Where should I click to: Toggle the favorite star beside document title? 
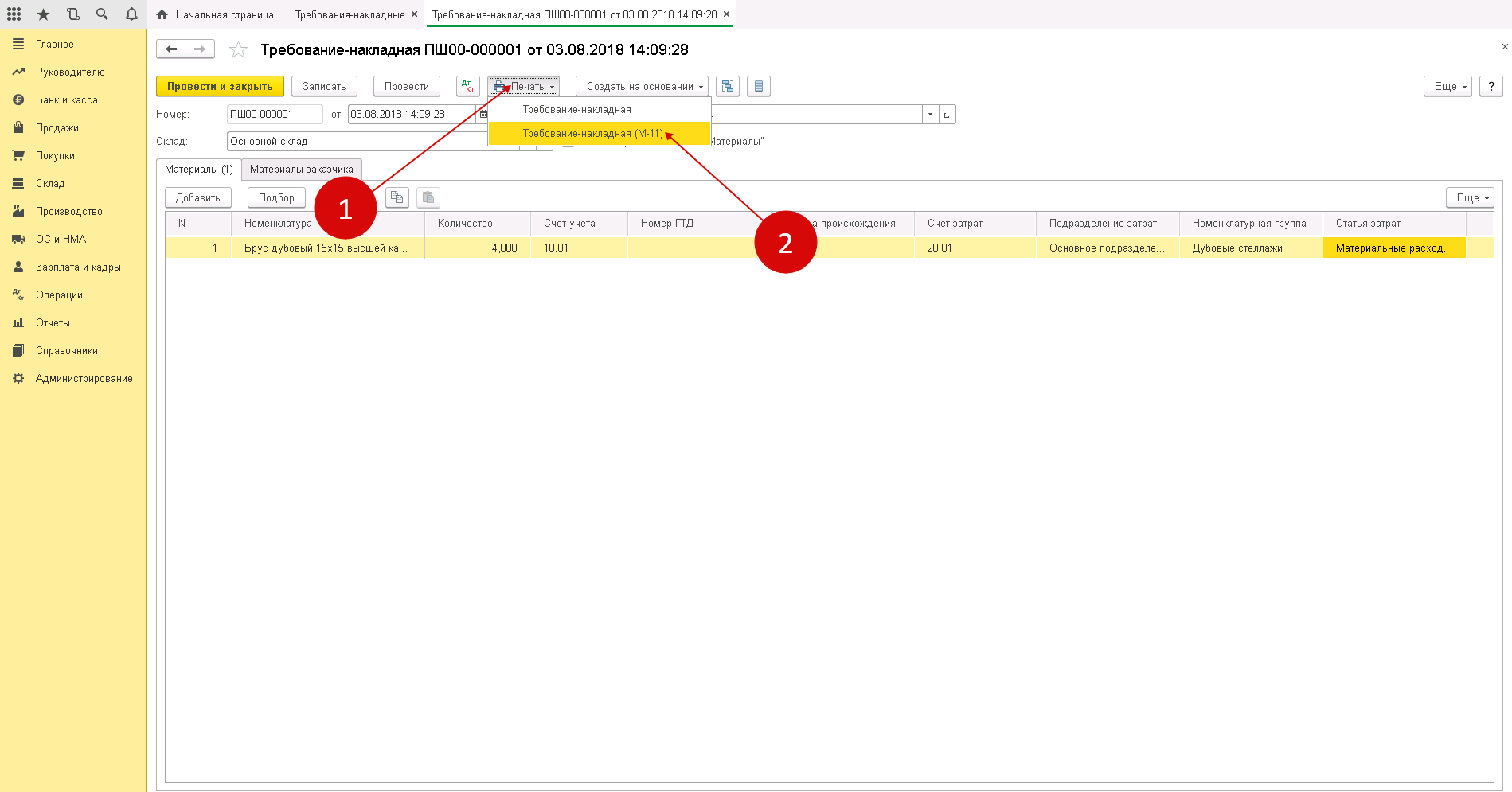tap(238, 50)
